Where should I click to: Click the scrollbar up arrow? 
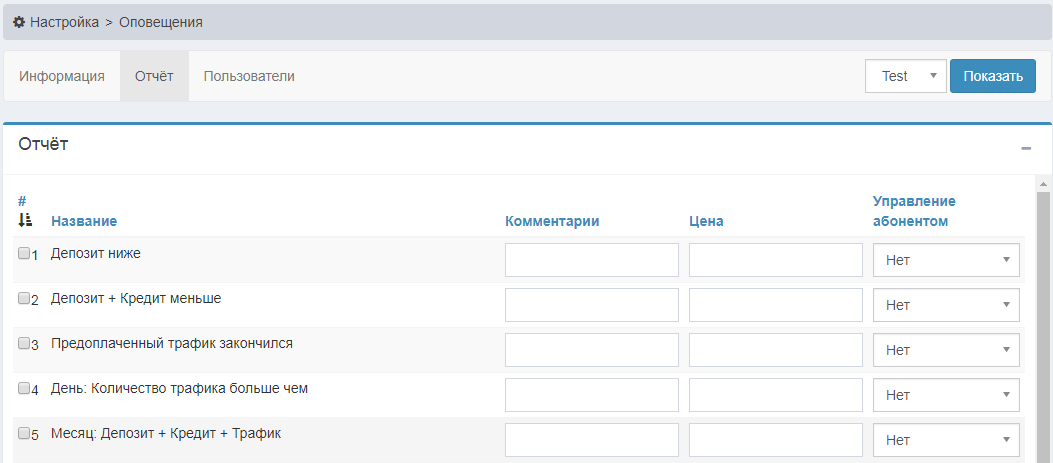[x=1044, y=185]
